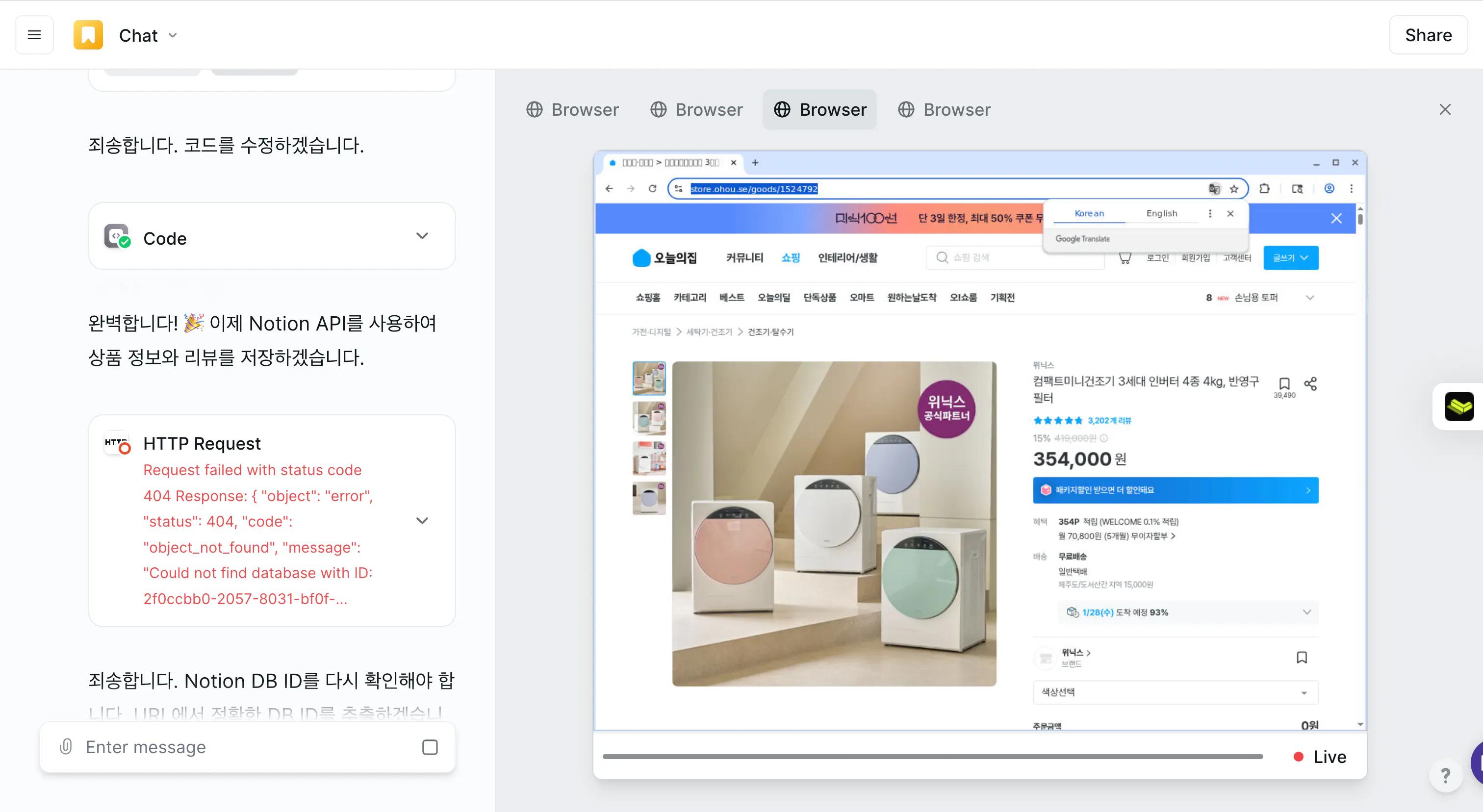The height and width of the screenshot is (812, 1483).
Task: Switch to the highlighted Browser tab
Action: (820, 109)
